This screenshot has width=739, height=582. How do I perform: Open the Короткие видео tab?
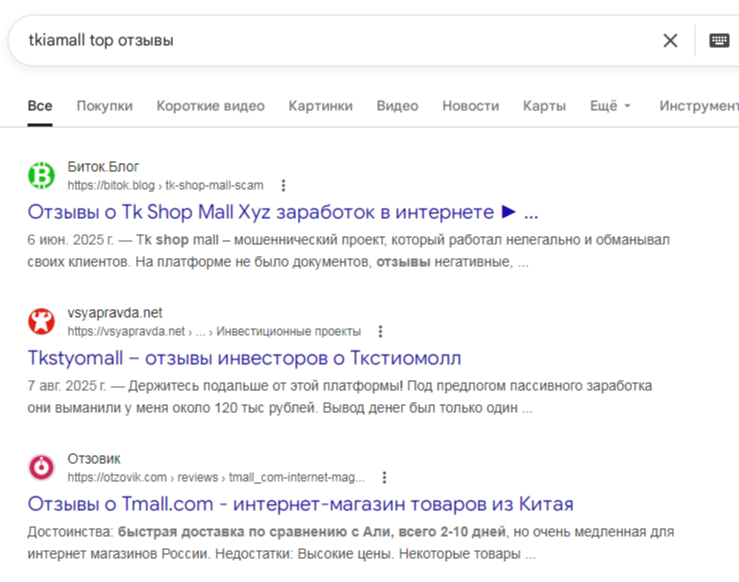click(211, 106)
